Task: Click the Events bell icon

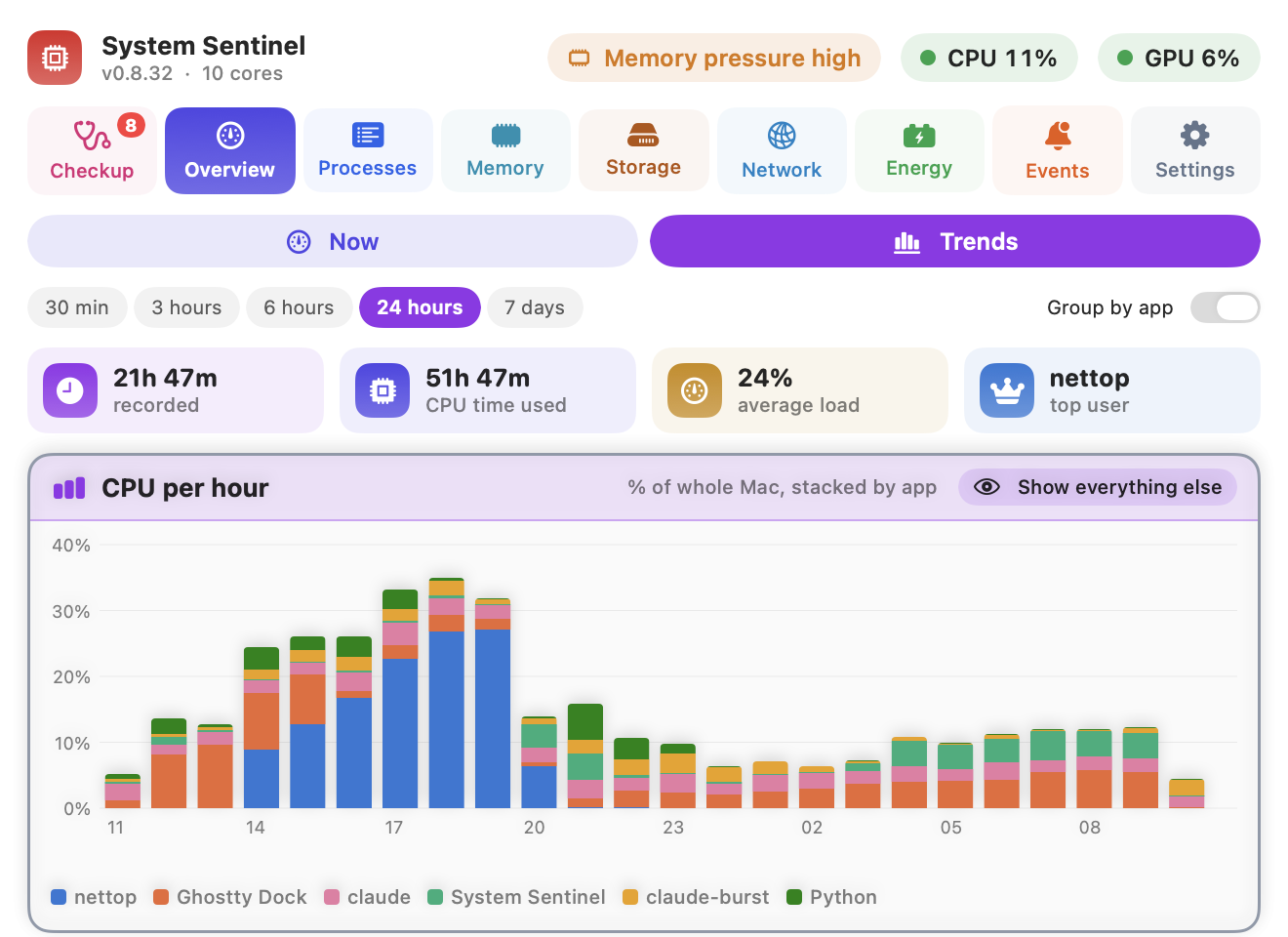Action: tap(1058, 136)
